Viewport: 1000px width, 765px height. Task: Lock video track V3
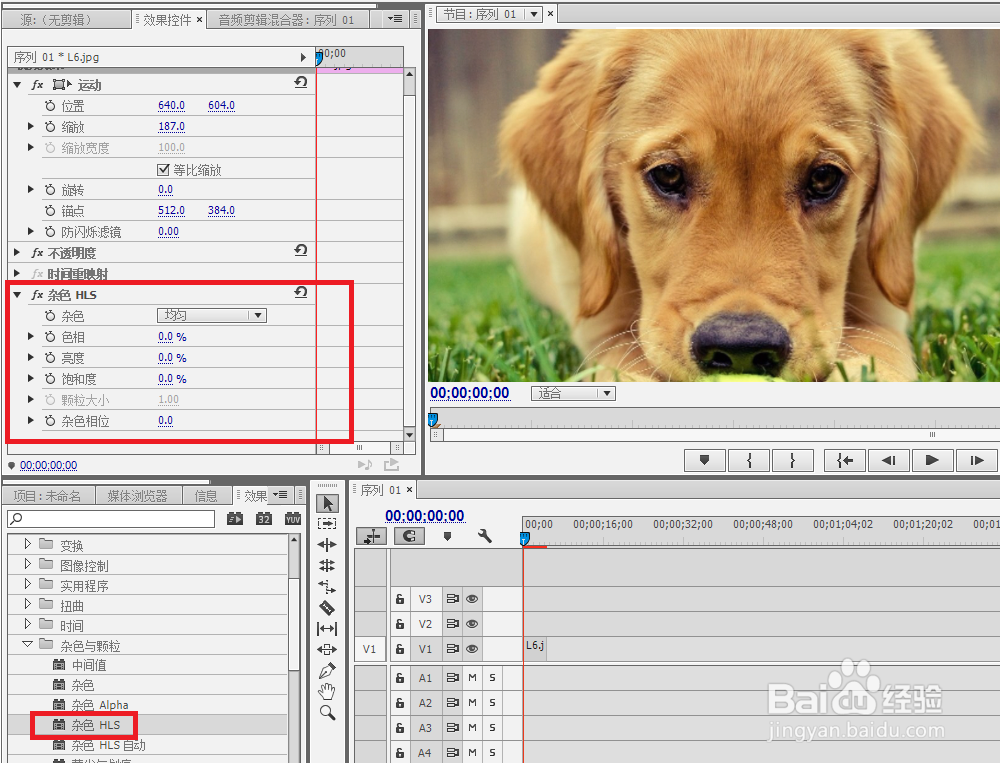click(400, 599)
